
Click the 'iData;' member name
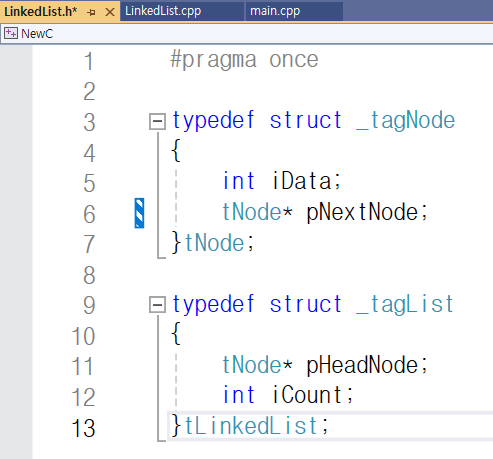[x=307, y=181]
